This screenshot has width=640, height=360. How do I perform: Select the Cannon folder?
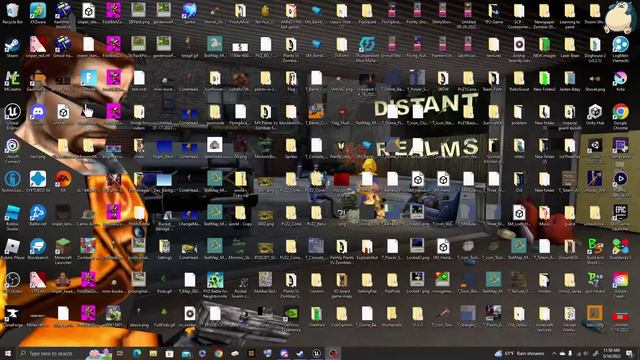tap(316, 283)
